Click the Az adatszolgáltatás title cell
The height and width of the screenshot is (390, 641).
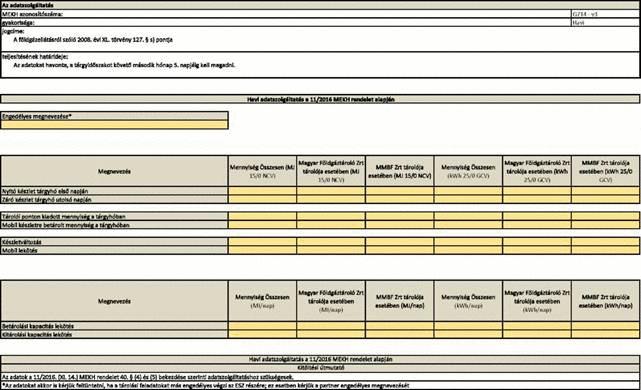point(320,5)
